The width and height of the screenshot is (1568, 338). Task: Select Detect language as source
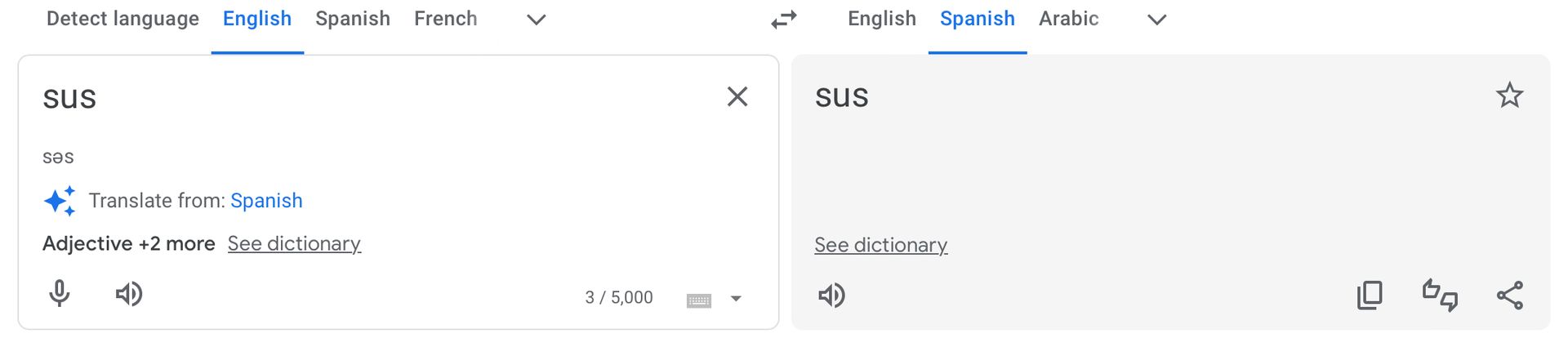click(122, 19)
